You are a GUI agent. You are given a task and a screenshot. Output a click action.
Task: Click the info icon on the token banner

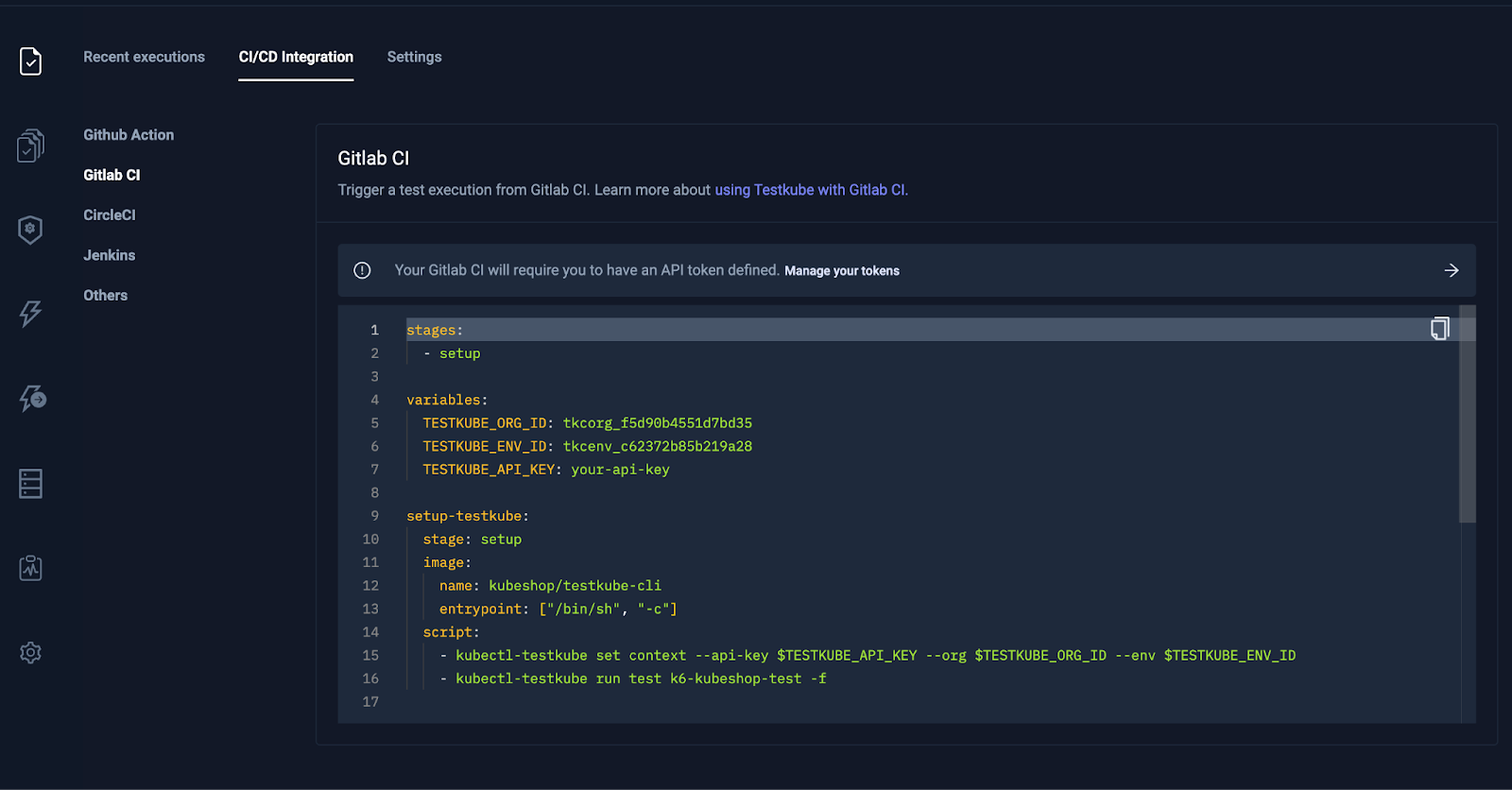point(362,270)
